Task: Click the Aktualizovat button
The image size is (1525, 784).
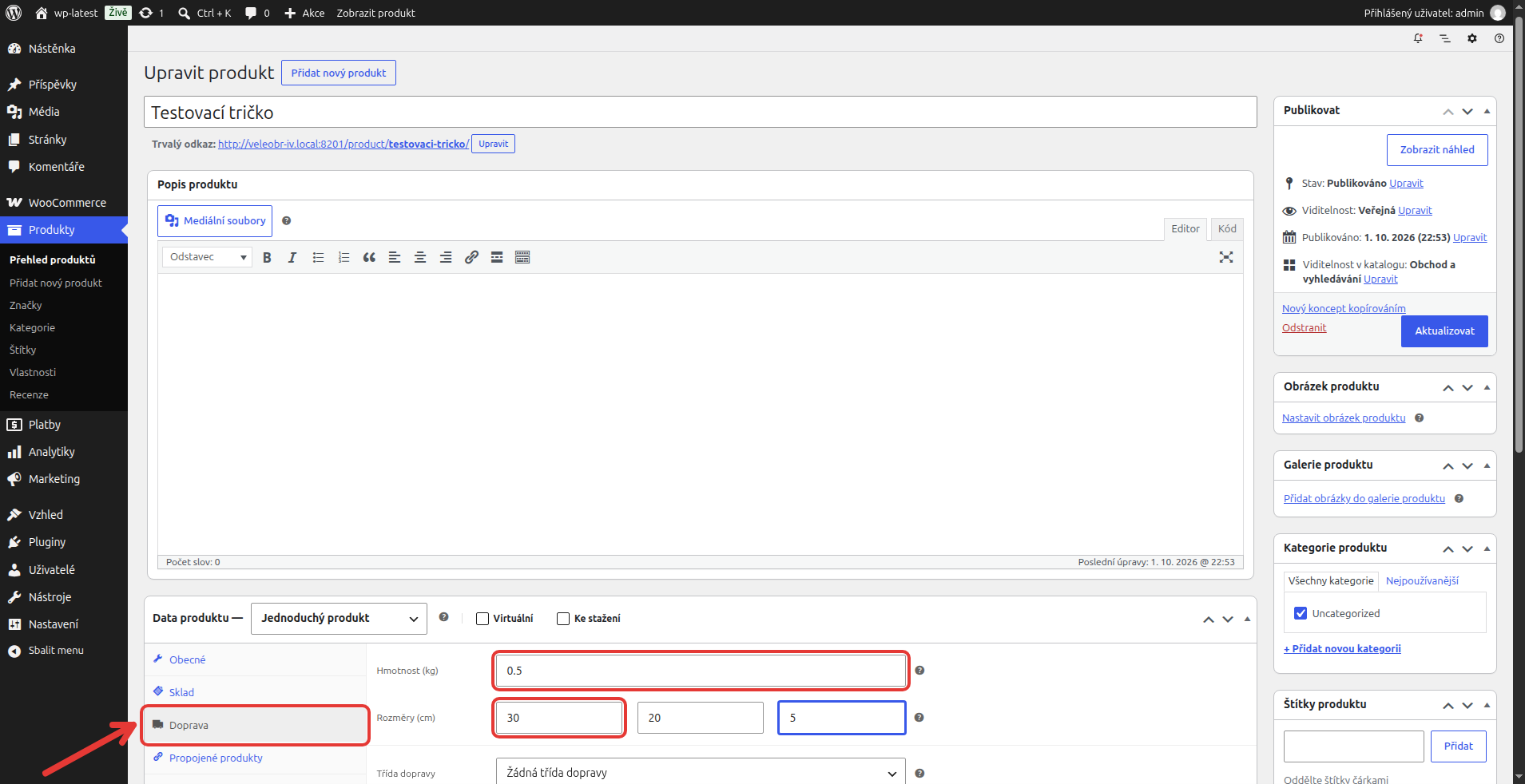Action: point(1444,331)
